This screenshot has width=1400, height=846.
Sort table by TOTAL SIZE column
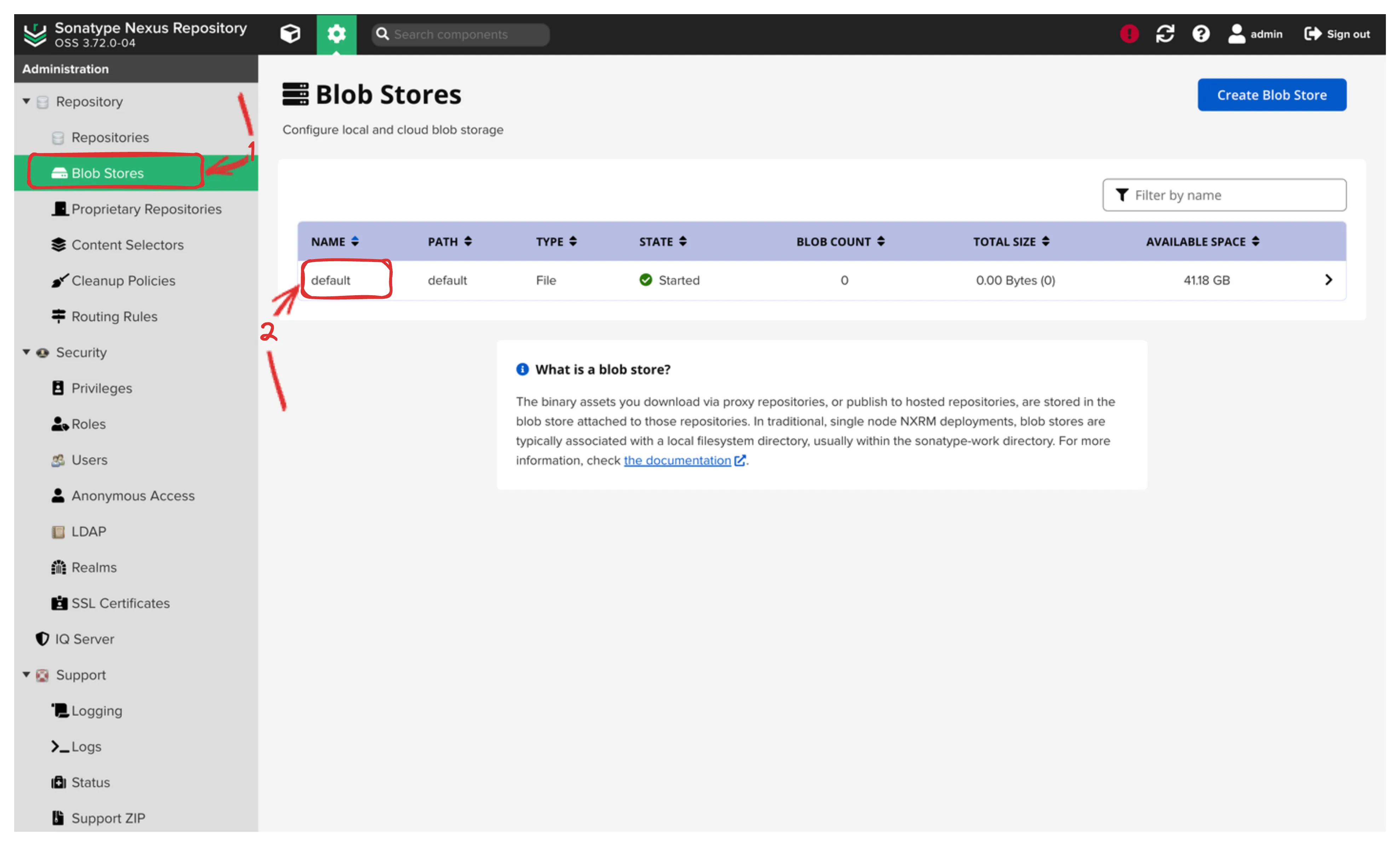1011,242
